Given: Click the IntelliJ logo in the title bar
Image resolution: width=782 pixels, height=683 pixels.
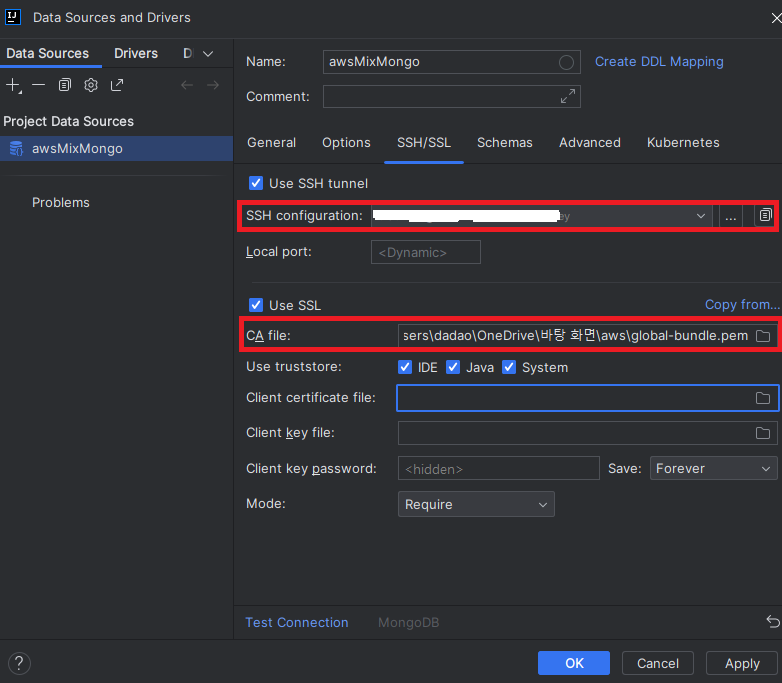Looking at the screenshot, I should pos(13,17).
